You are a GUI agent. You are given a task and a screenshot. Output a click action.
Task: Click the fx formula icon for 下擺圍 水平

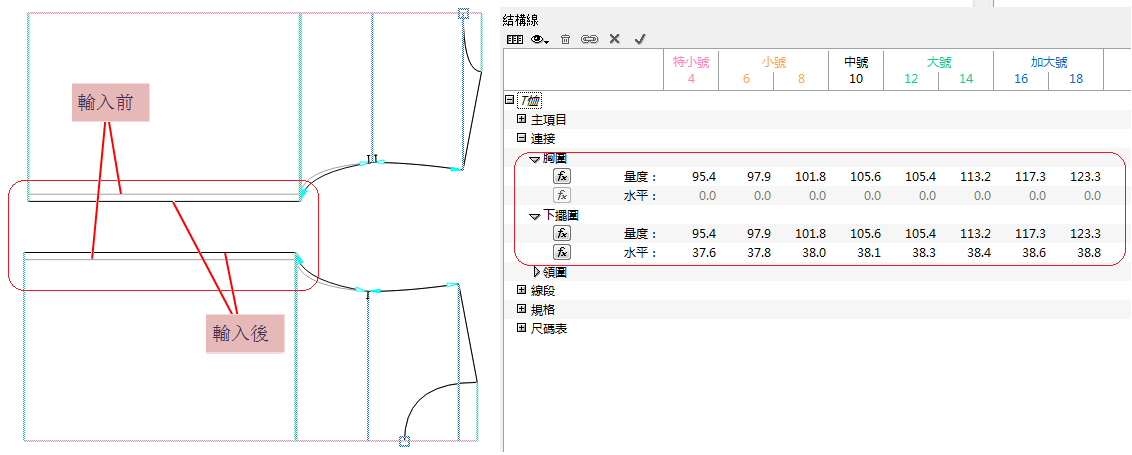tap(563, 253)
